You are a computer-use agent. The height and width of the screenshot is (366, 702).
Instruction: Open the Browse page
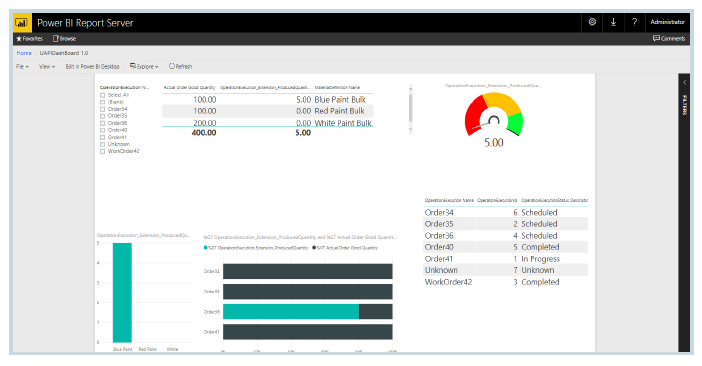pos(64,39)
